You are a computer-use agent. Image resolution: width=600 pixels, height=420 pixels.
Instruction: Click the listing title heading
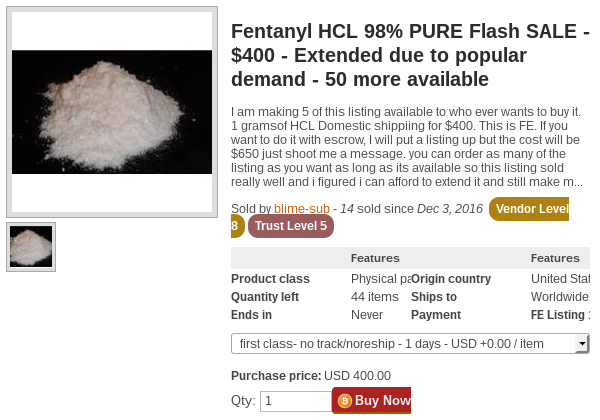click(410, 55)
